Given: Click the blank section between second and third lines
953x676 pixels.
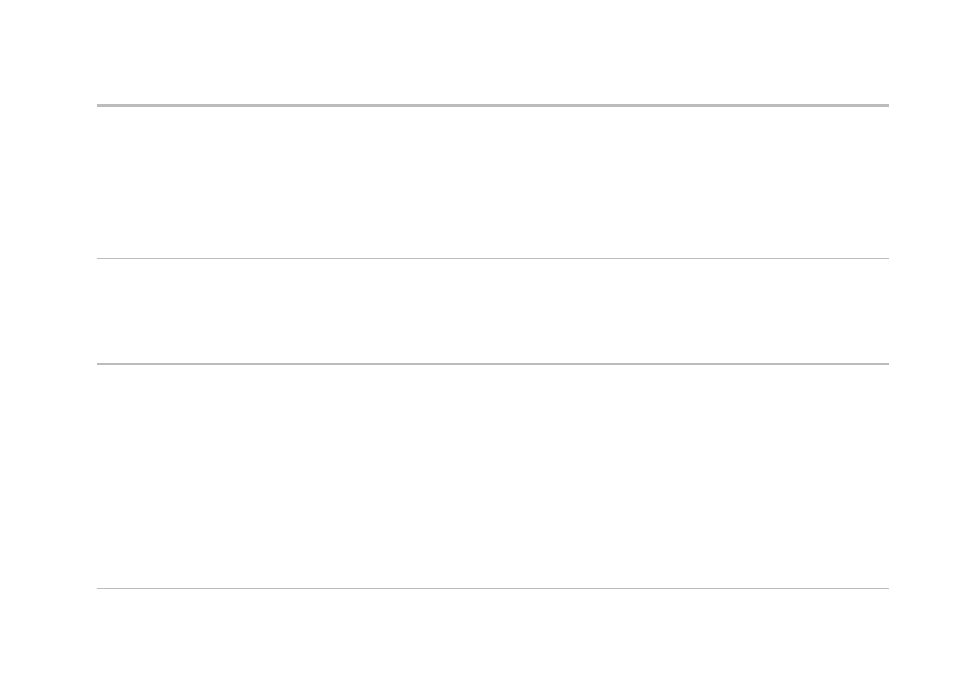Looking at the screenshot, I should pos(492,311).
